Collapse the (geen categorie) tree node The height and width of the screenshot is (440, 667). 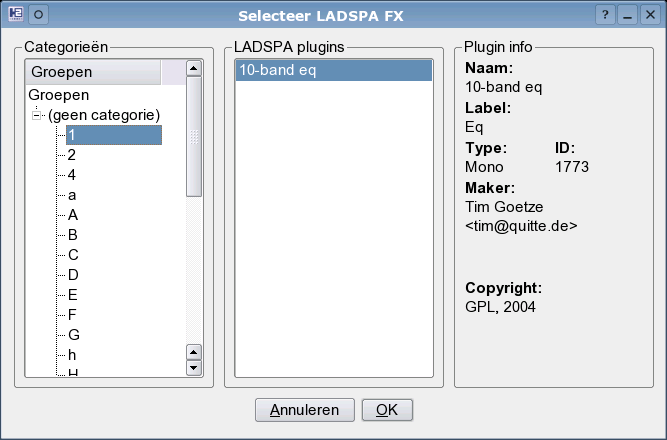coord(37,115)
